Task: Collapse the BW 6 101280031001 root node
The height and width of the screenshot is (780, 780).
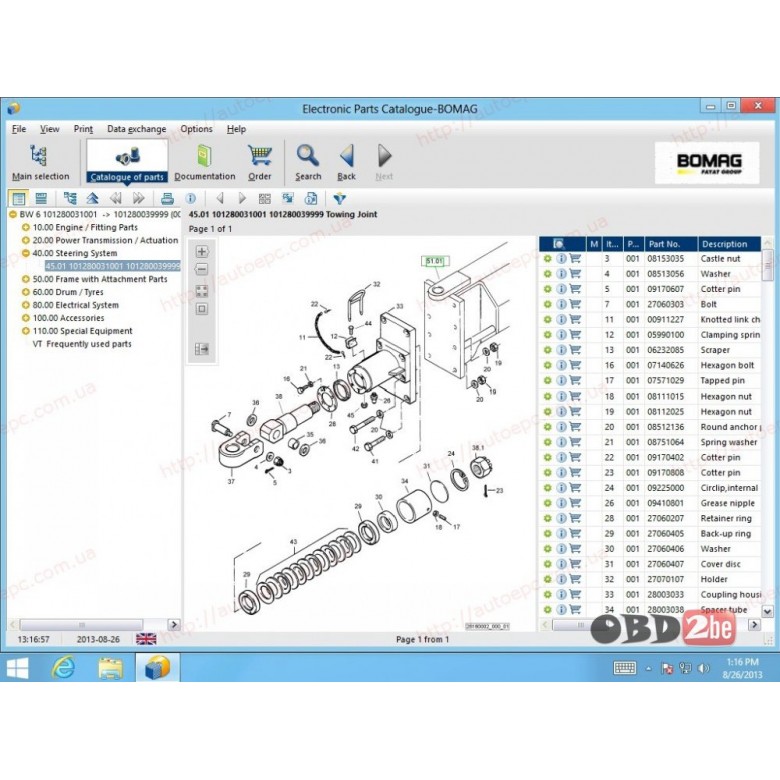Action: coord(13,214)
